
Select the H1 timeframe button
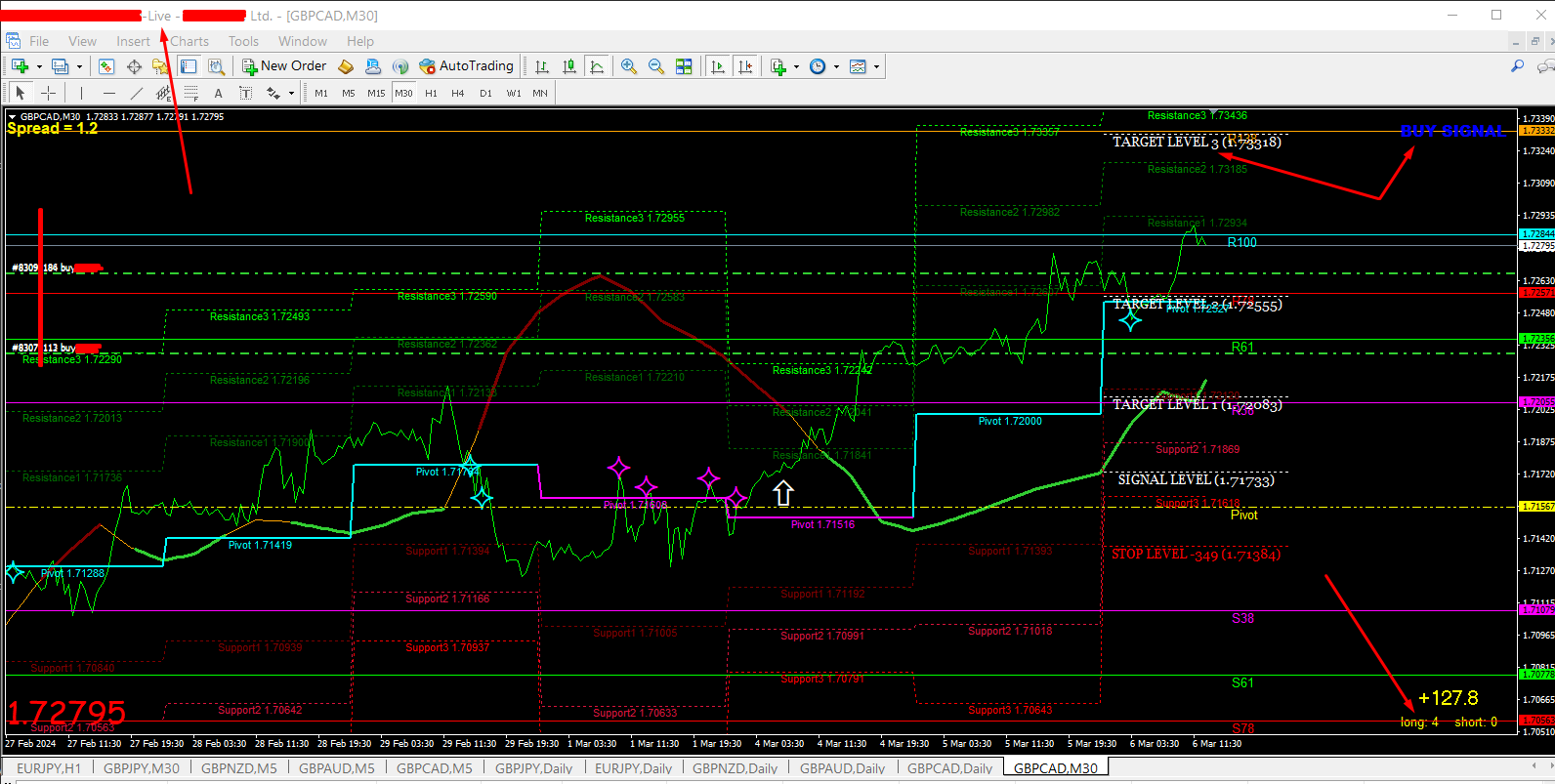[431, 93]
